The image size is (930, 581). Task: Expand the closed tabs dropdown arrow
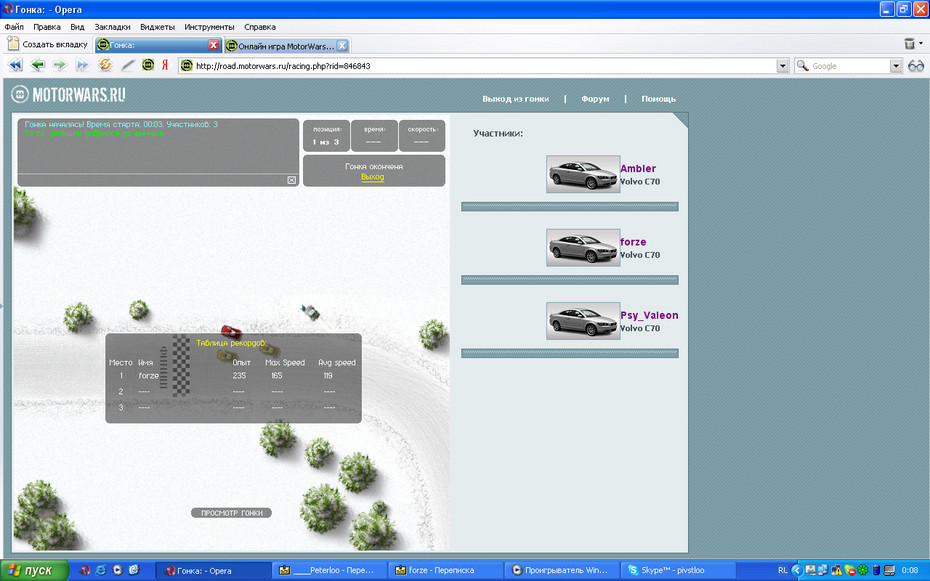921,43
